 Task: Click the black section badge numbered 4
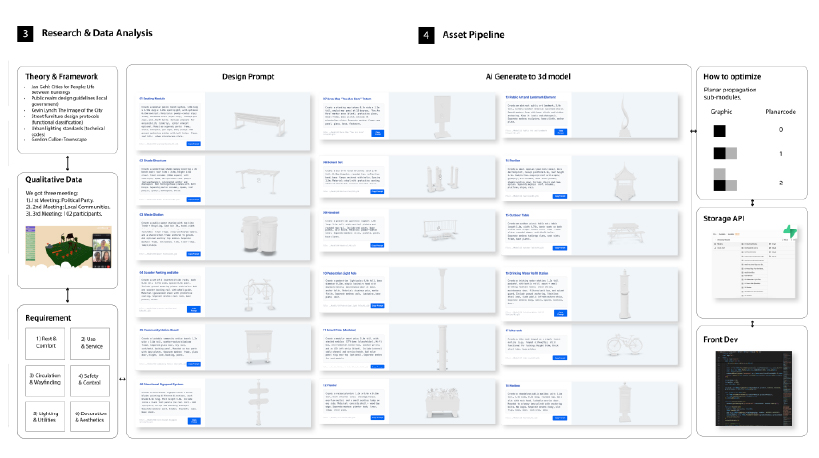pos(426,35)
